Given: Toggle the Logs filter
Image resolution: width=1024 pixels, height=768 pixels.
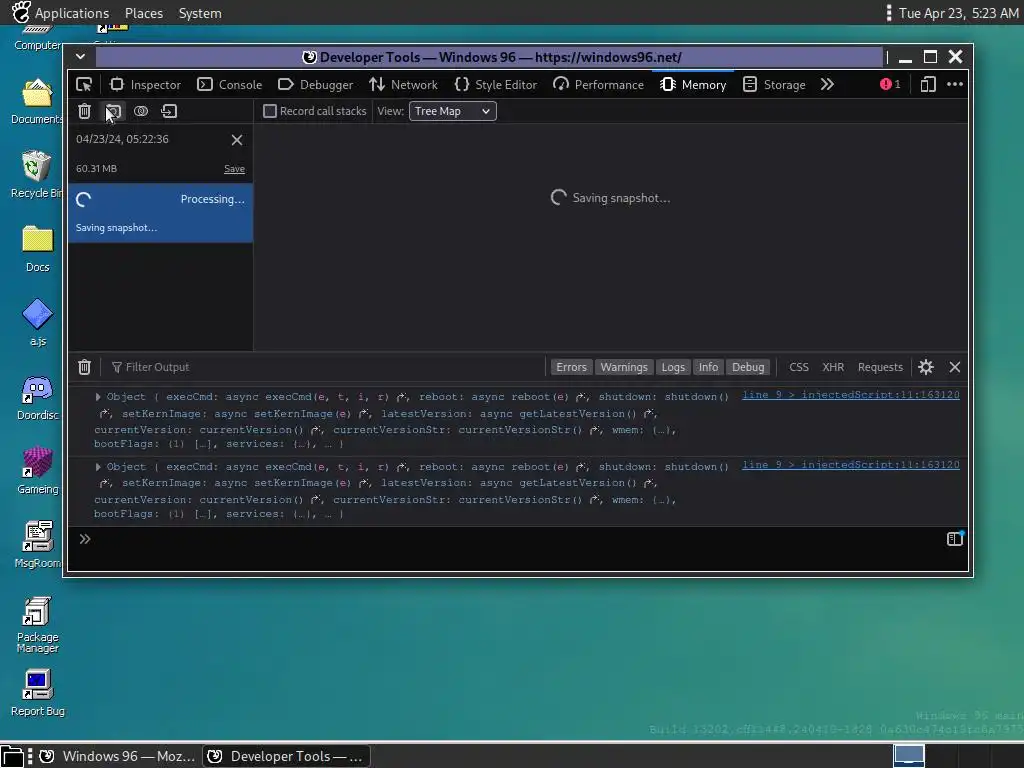Looking at the screenshot, I should pyautogui.click(x=673, y=367).
